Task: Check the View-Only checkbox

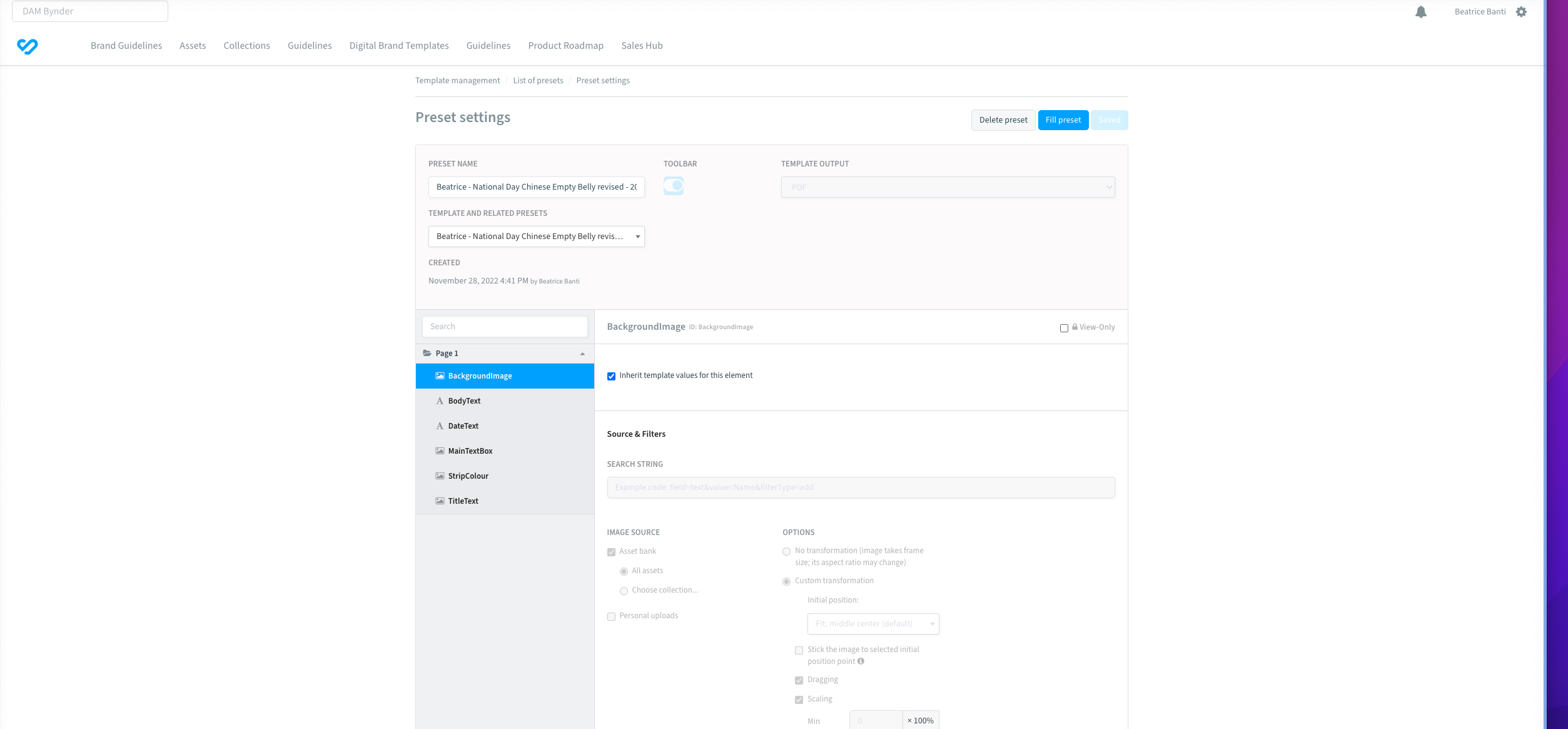Action: click(x=1064, y=328)
